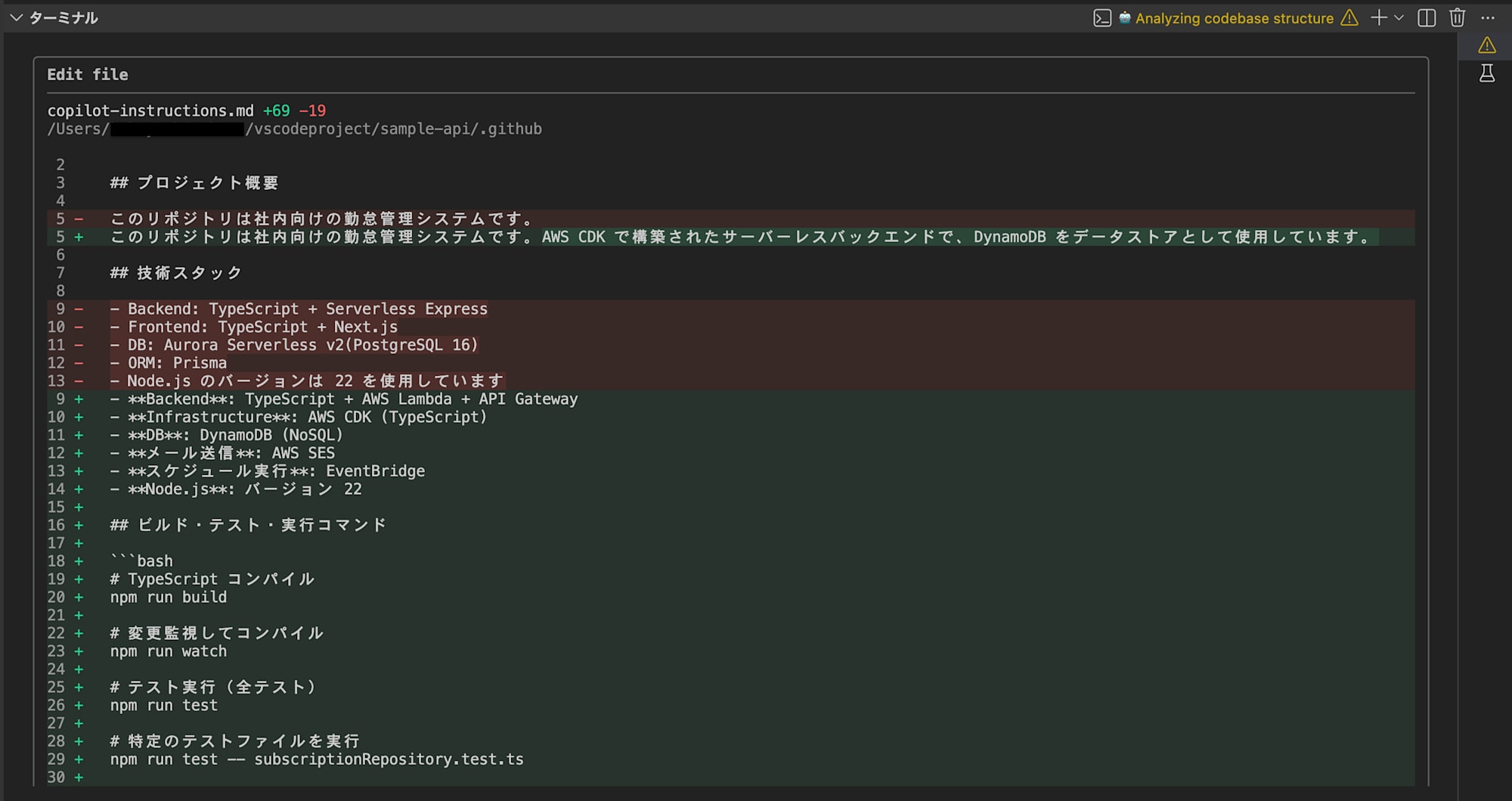Click added line **スケジュール実行**: EventBridge
This screenshot has height=801, width=1512.
click(268, 471)
